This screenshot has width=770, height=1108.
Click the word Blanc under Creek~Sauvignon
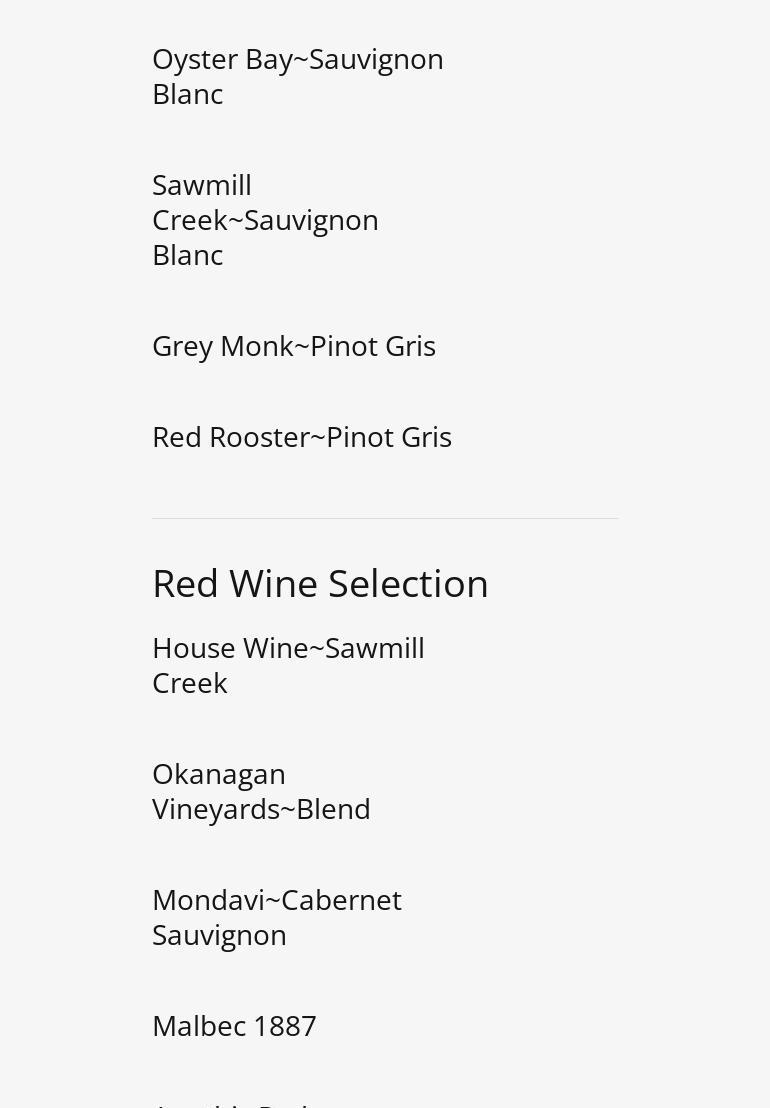point(188,256)
